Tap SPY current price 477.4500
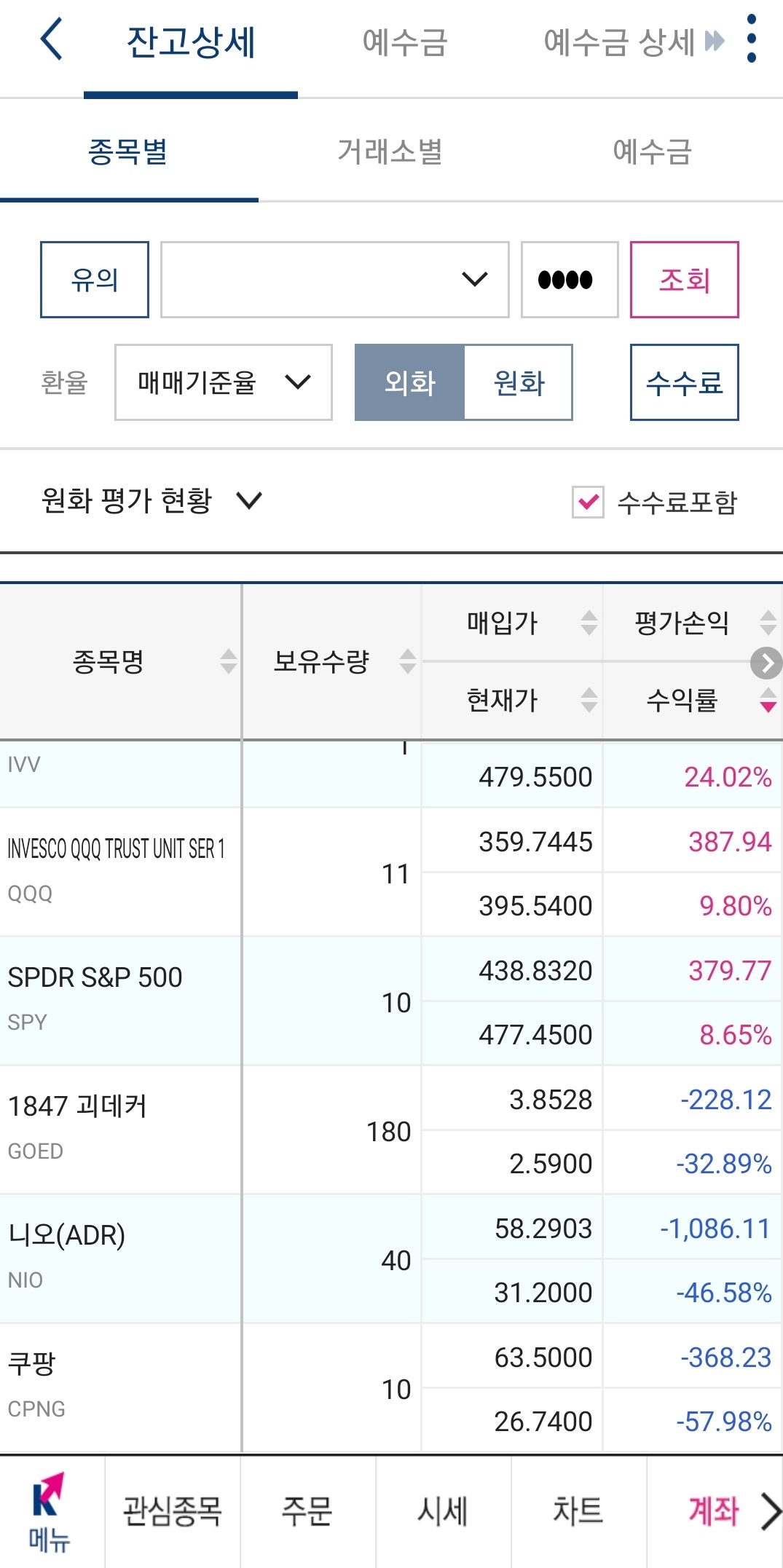 (x=535, y=1035)
